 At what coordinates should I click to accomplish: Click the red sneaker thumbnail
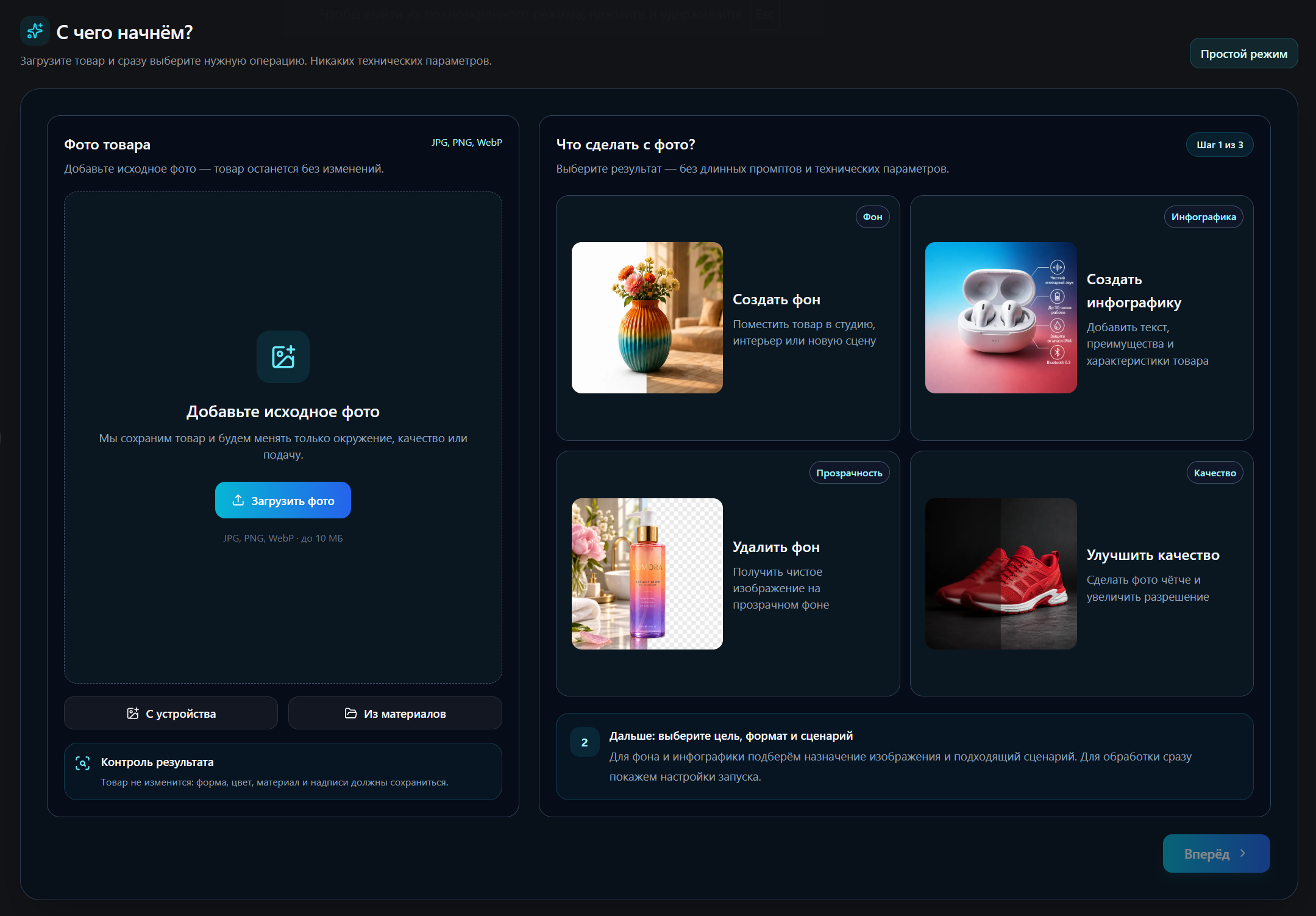click(1001, 574)
